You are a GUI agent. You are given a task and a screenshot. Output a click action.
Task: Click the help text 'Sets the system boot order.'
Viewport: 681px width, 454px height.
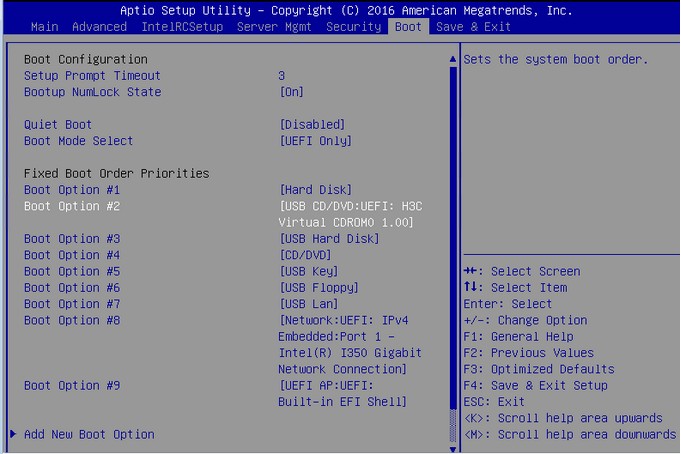coord(555,60)
